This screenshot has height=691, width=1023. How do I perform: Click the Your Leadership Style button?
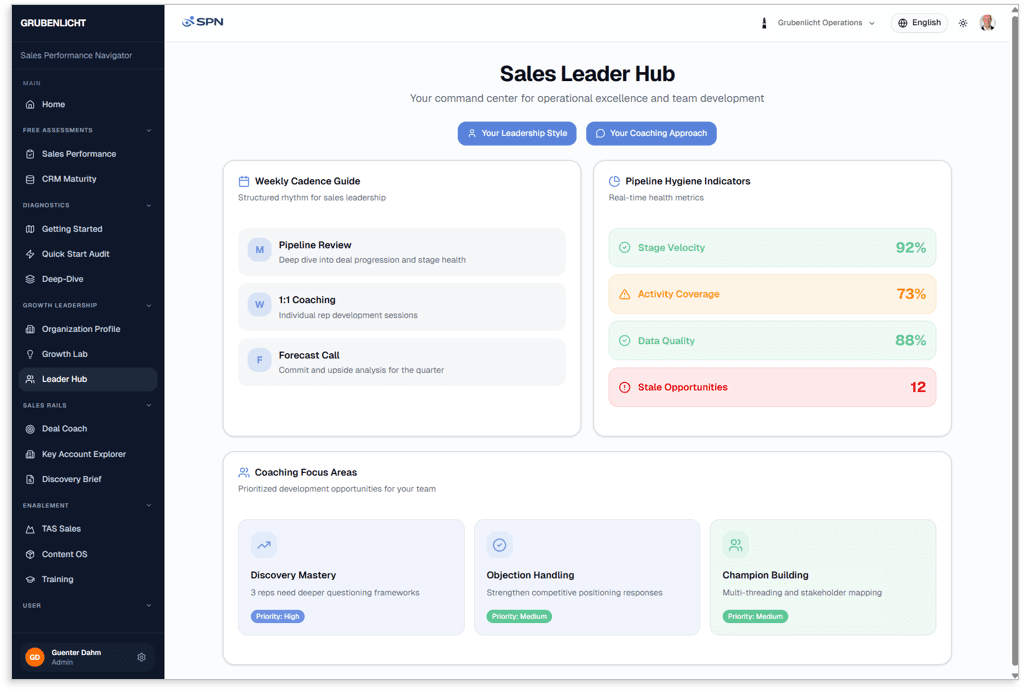516,133
